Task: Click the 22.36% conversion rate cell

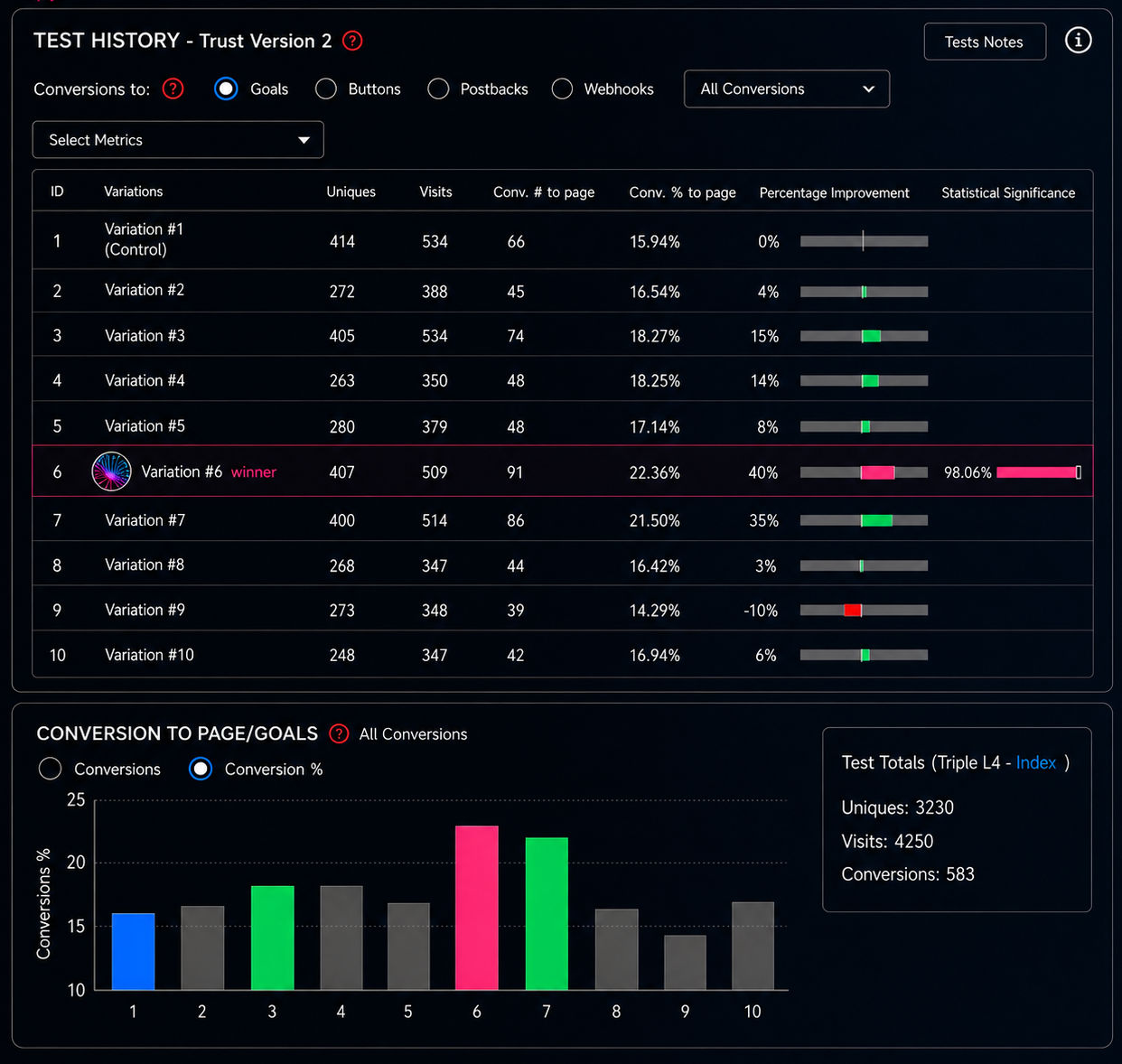Action: pos(655,472)
